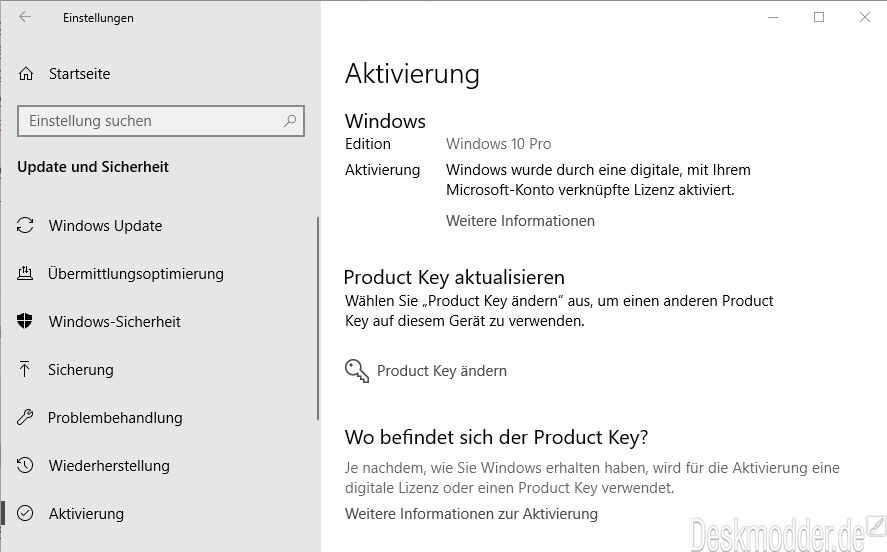Click the Wiederherstellung history icon

(x=25, y=465)
